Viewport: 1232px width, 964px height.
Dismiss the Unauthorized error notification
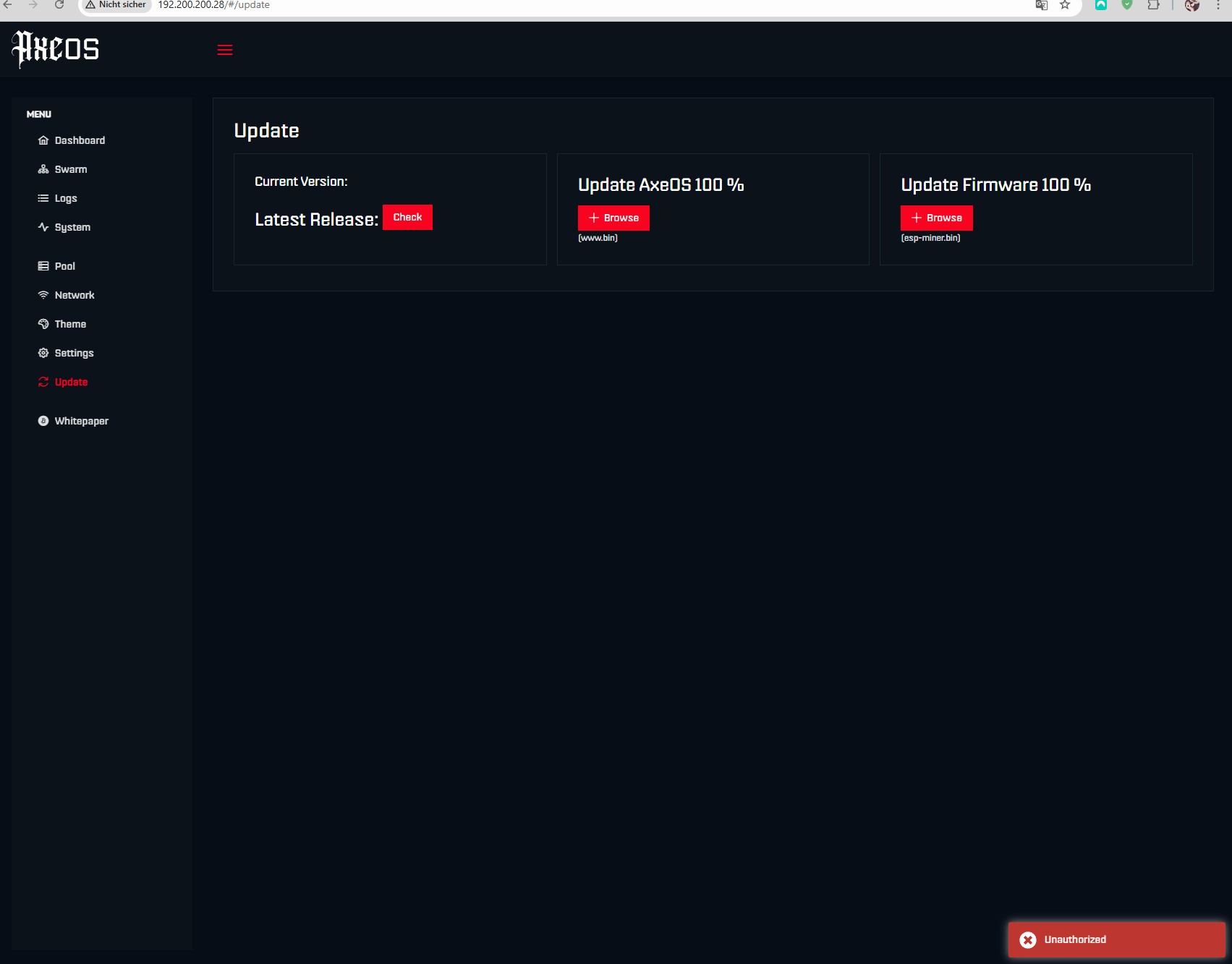point(1028,939)
